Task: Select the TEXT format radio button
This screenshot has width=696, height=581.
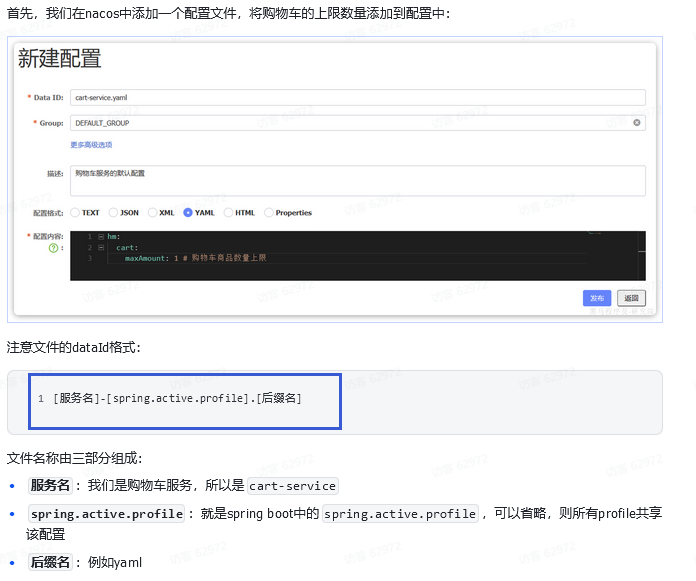Action: coord(75,213)
